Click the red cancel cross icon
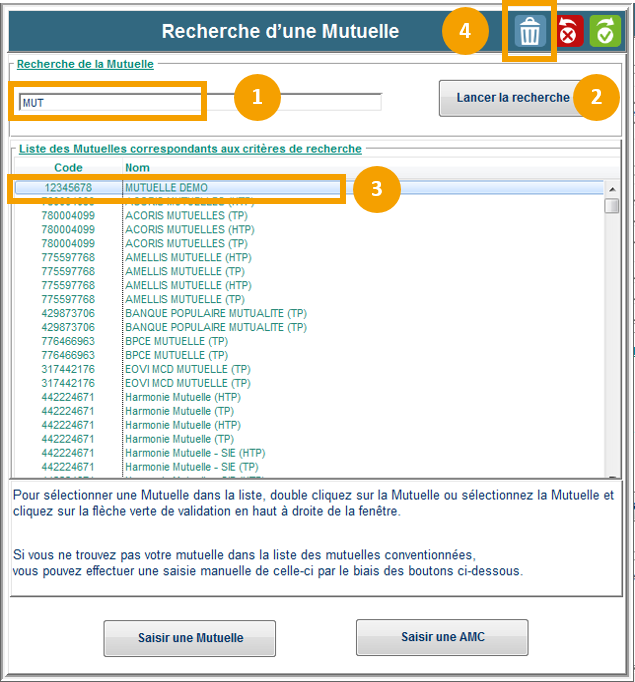This screenshot has height=682, width=635. [569, 33]
